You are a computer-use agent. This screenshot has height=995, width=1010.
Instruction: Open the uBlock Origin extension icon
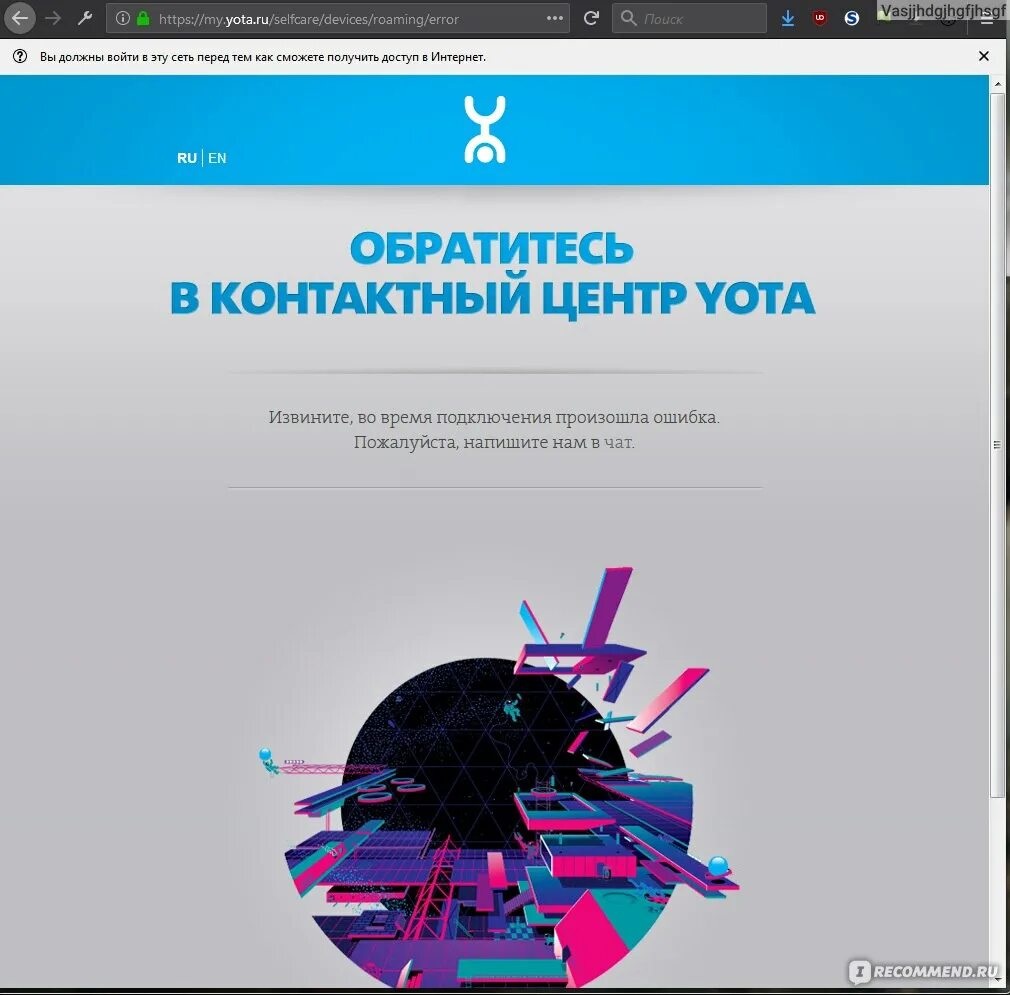coord(819,19)
